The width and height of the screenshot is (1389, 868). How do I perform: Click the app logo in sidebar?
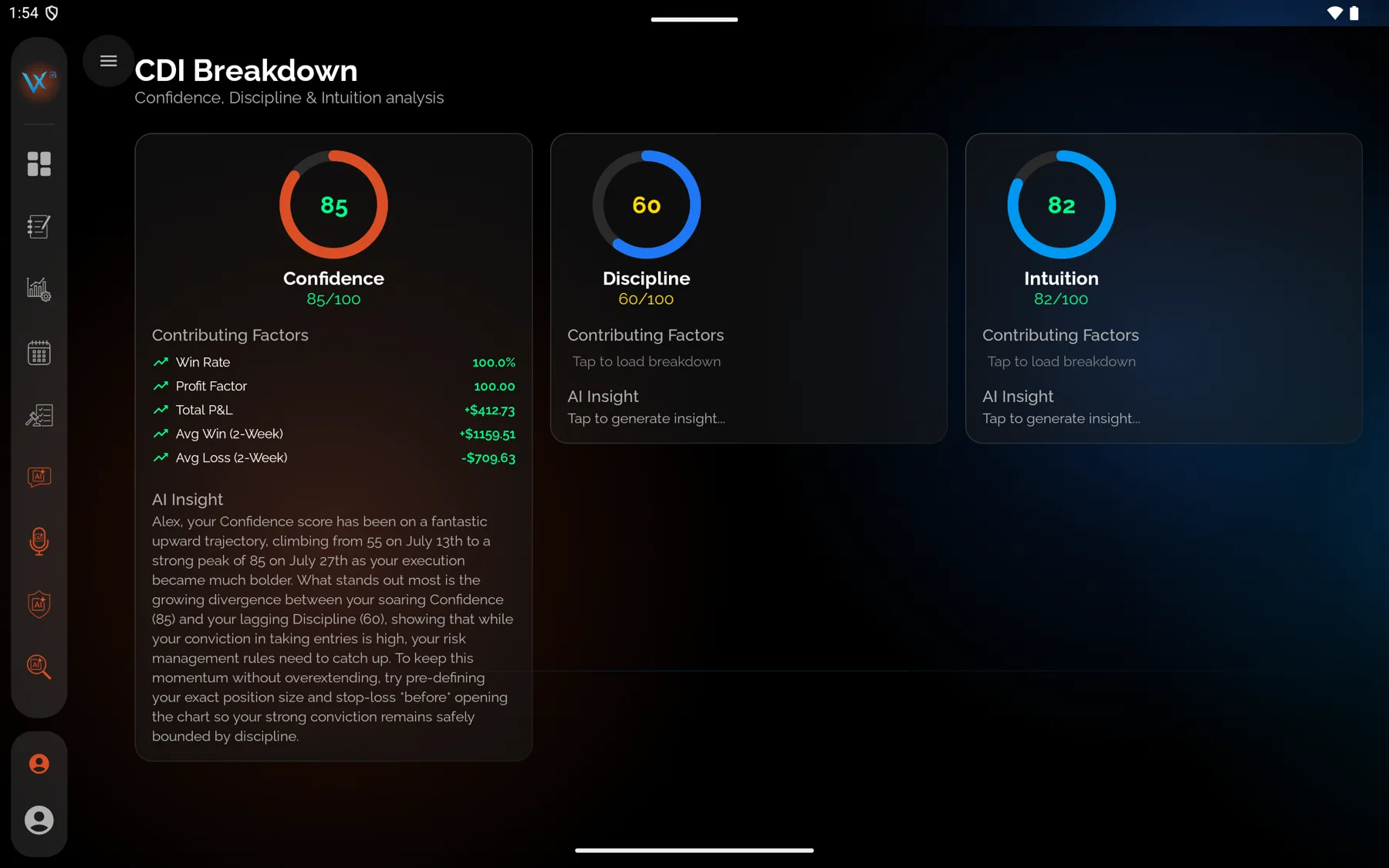pos(39,80)
